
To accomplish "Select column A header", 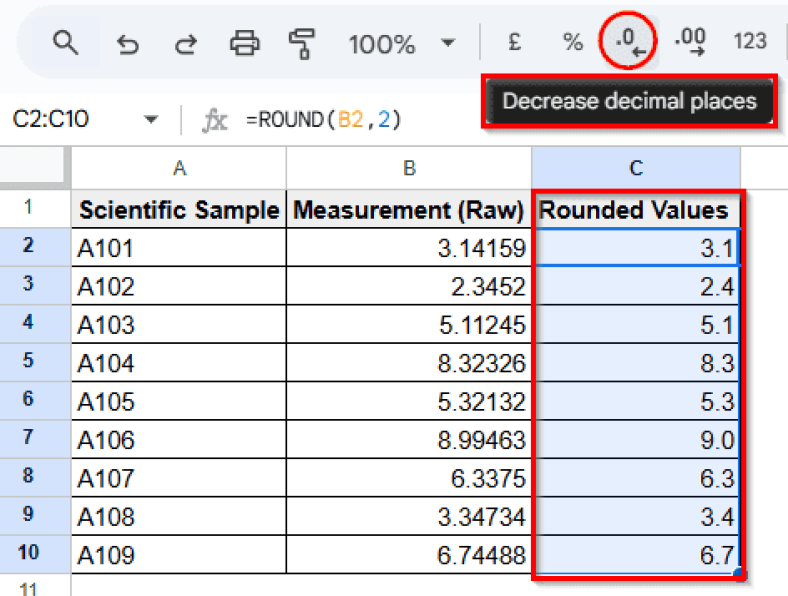I will click(179, 168).
